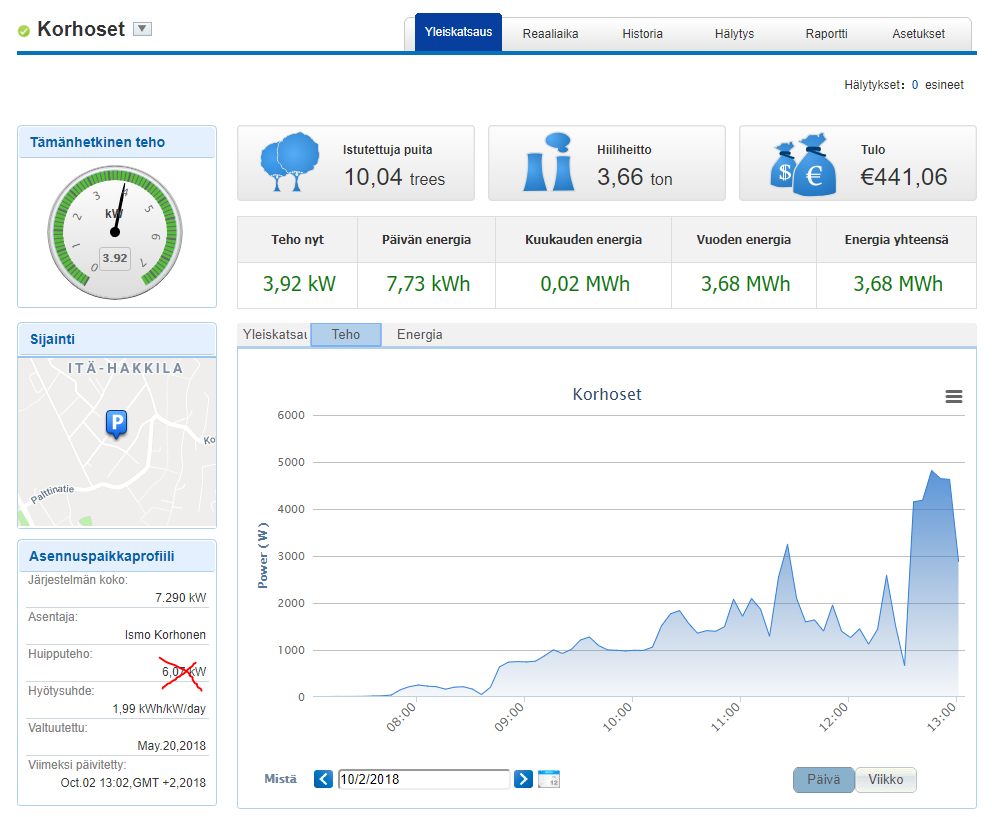Open the Asetukset settings tab
This screenshot has height=817, width=992.
pyautogui.click(x=918, y=34)
